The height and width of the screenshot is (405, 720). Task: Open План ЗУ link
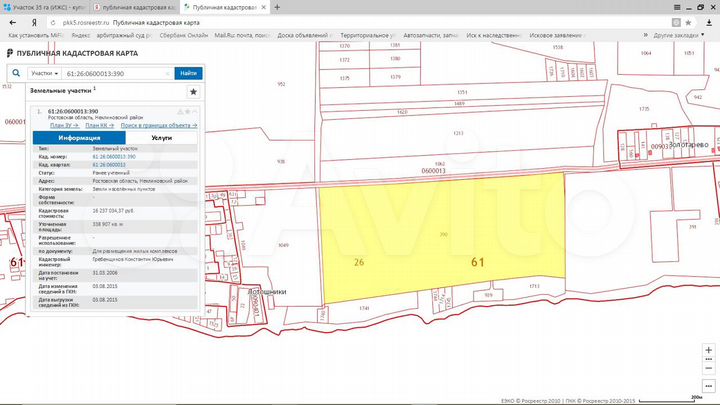(64, 125)
